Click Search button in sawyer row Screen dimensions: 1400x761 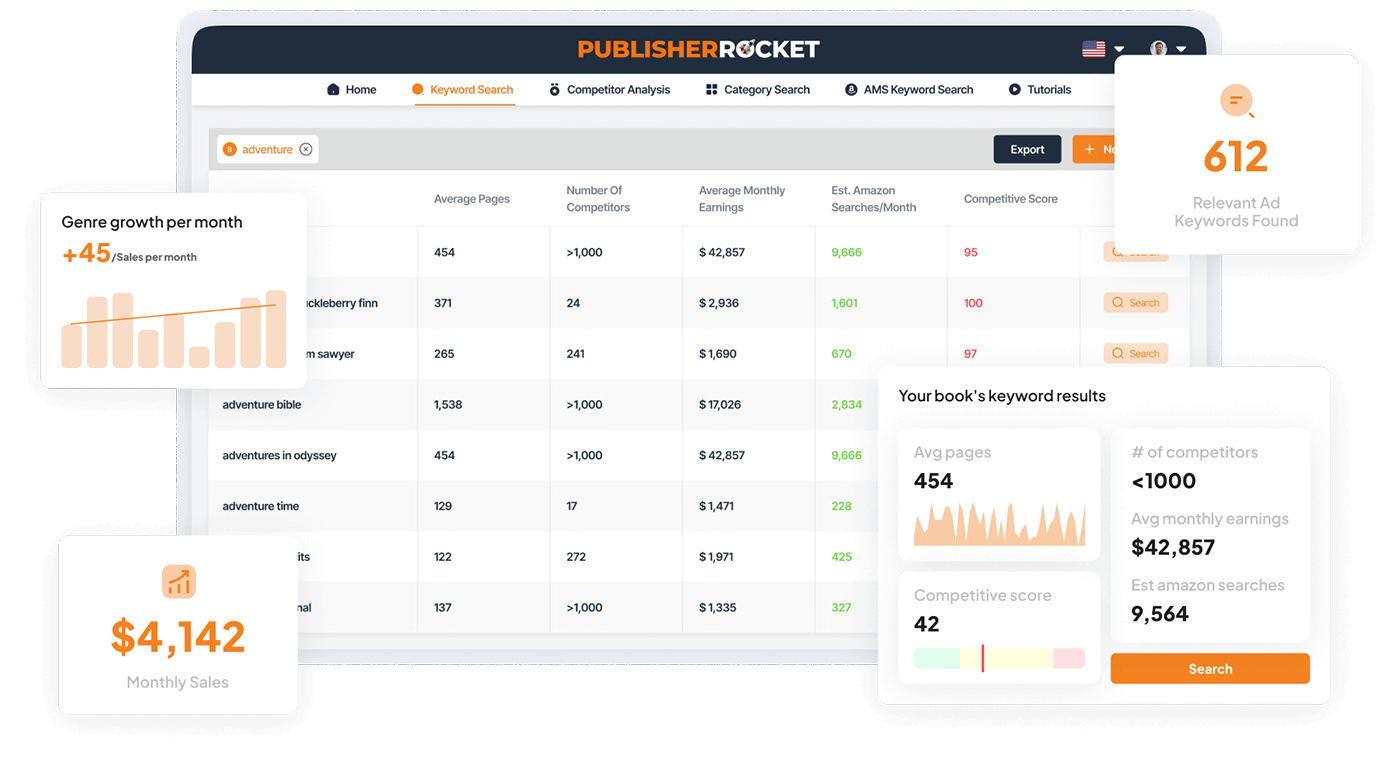tap(1136, 353)
